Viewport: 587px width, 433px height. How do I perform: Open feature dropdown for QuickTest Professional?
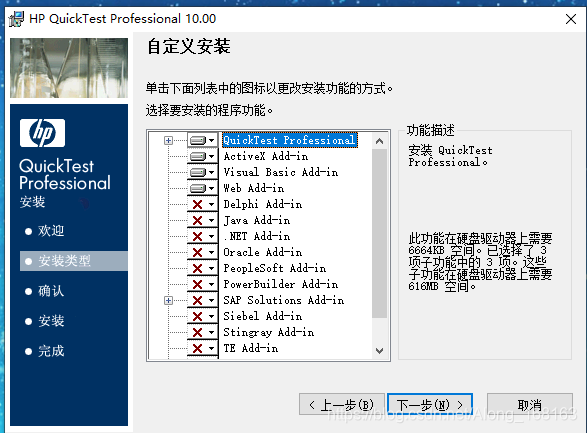pos(203,140)
